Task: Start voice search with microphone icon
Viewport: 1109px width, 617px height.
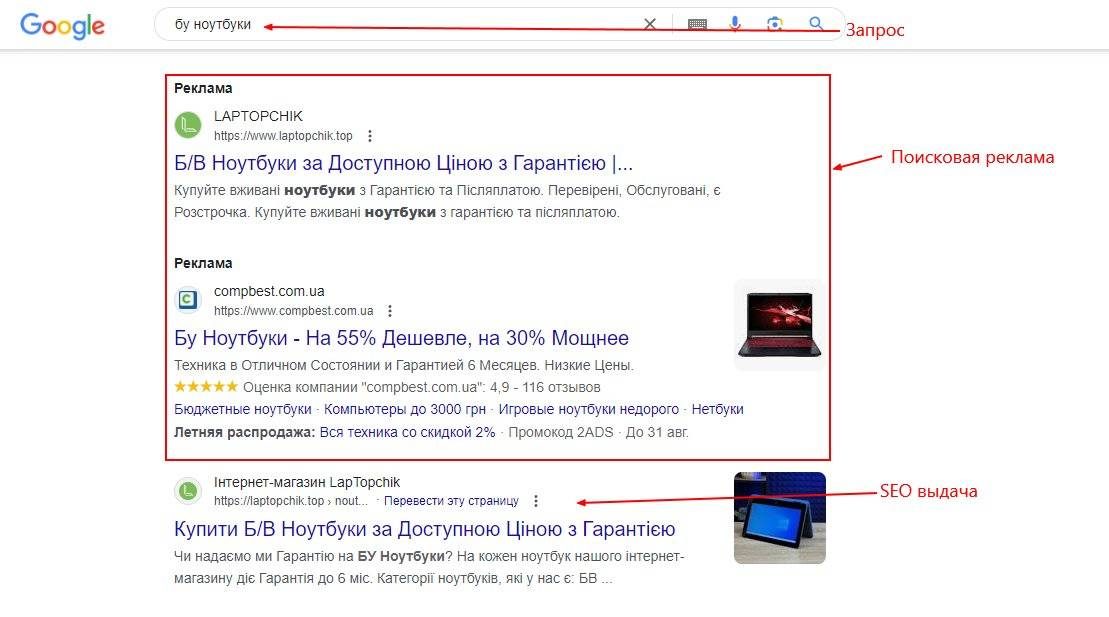Action: (736, 24)
